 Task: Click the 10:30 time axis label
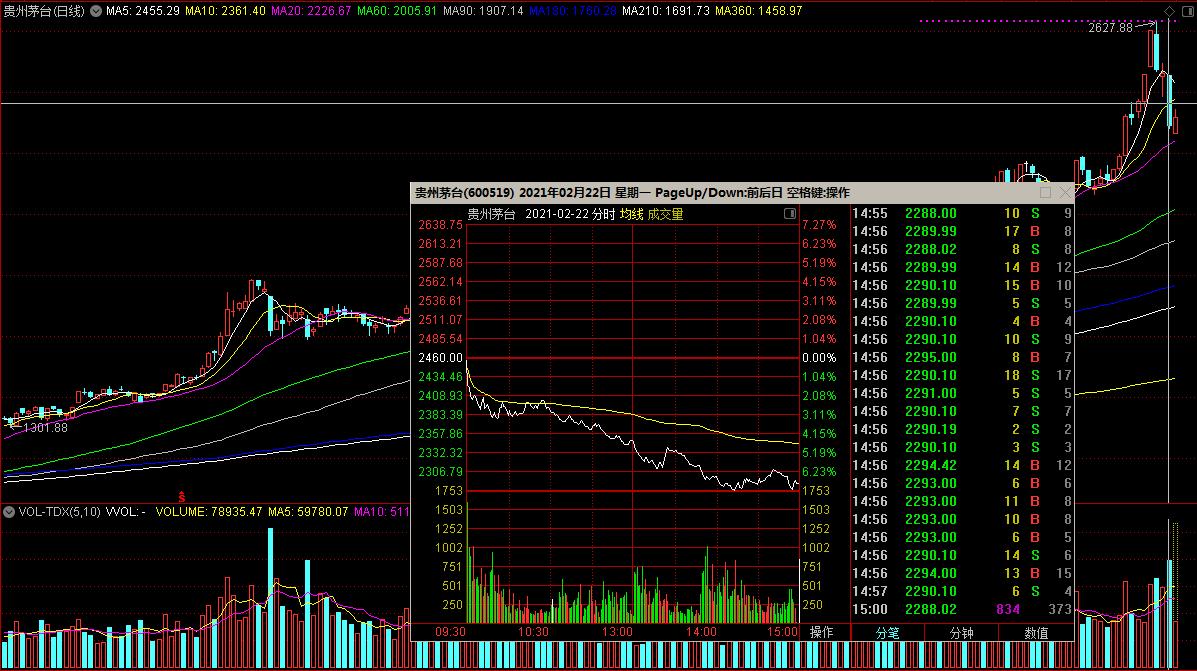533,632
